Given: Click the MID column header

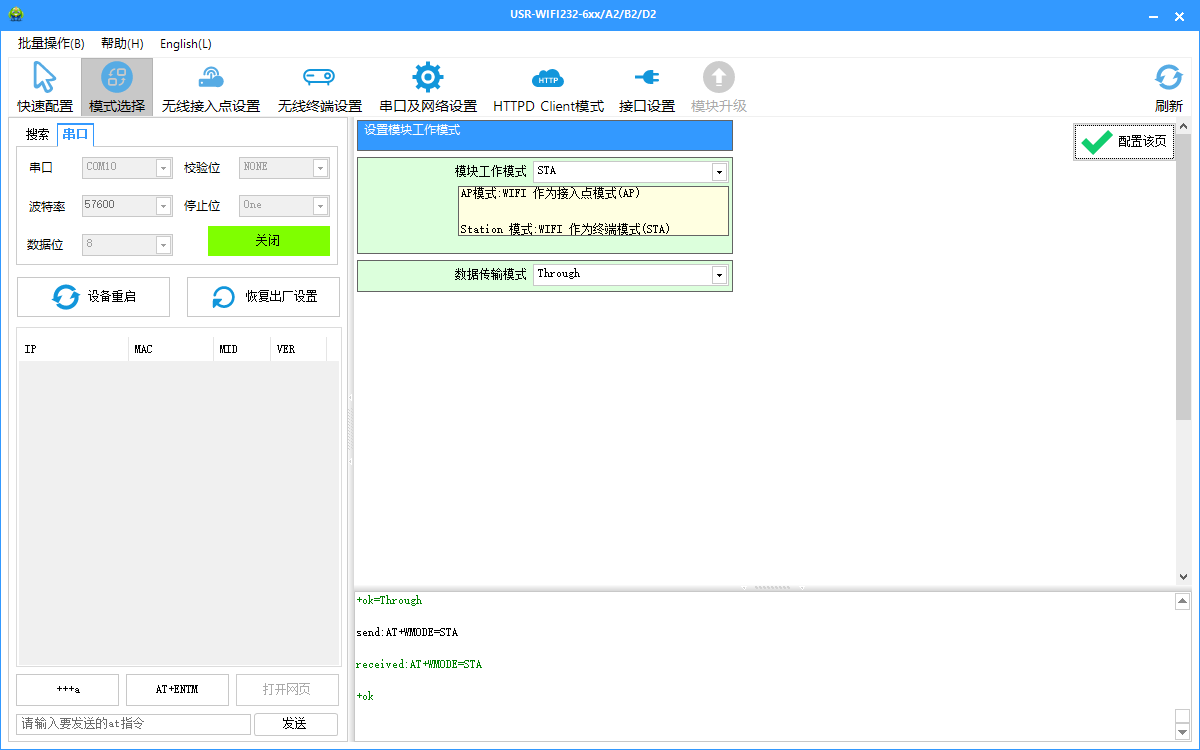Looking at the screenshot, I should 242,350.
